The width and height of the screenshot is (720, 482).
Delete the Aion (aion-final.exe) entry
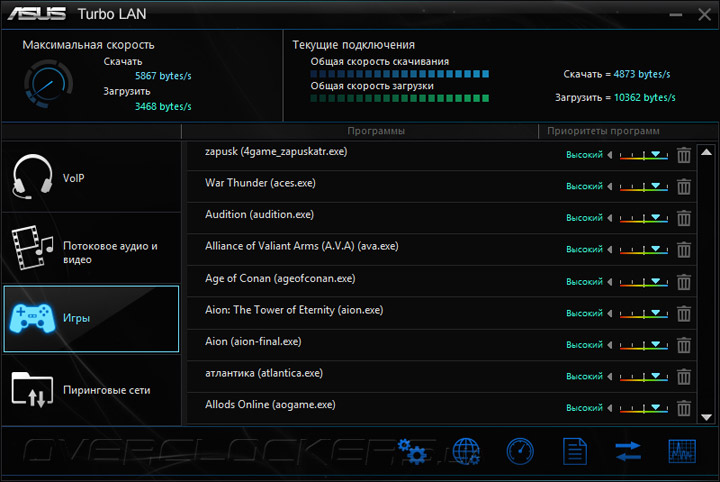pos(684,345)
